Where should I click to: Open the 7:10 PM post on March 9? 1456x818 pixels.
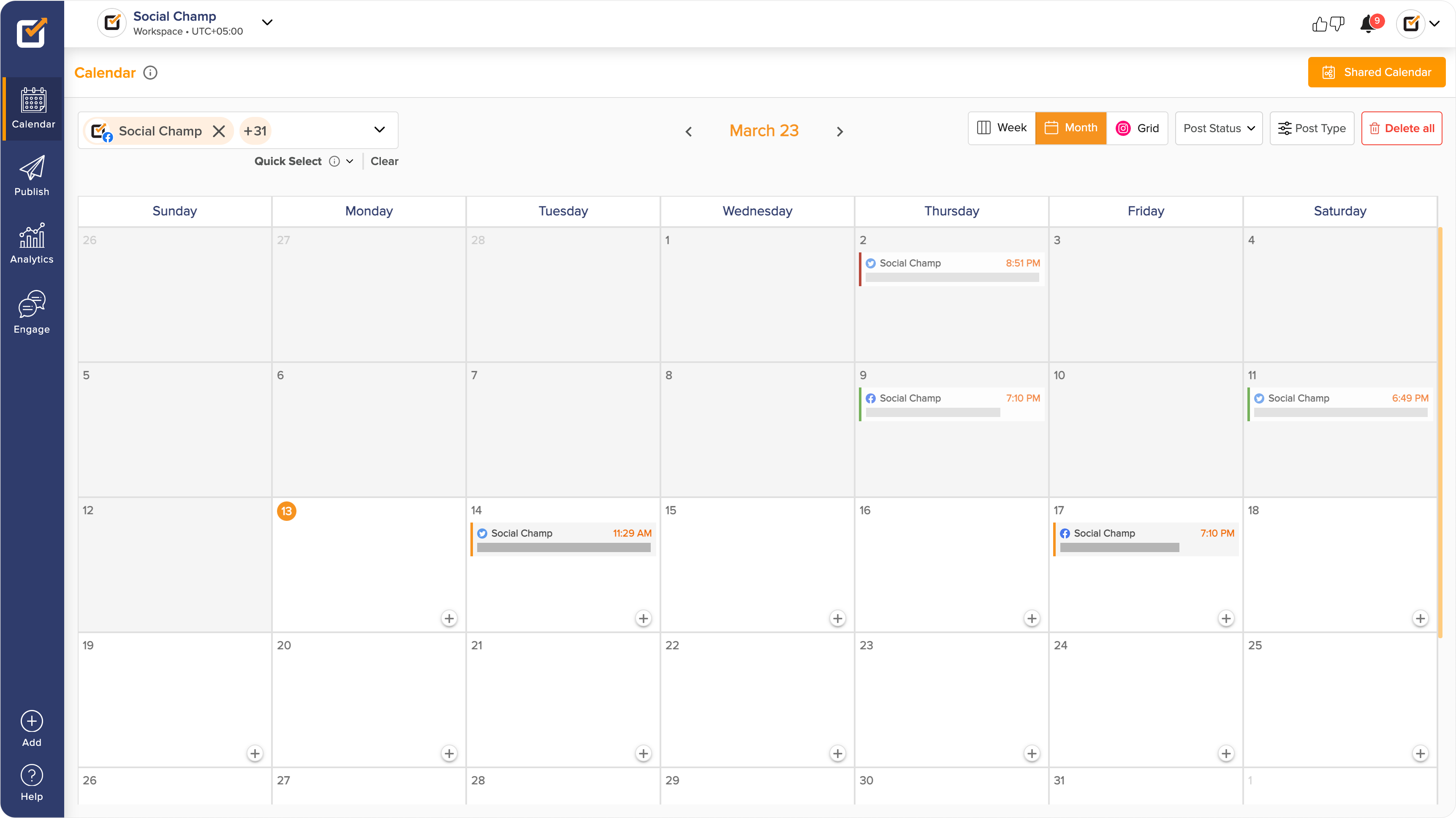952,404
